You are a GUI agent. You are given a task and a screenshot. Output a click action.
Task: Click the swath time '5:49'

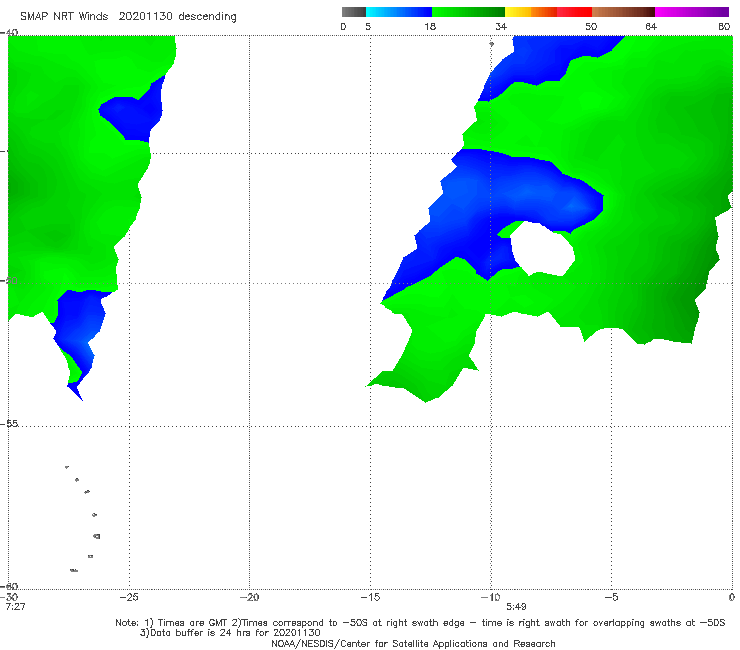(516, 606)
